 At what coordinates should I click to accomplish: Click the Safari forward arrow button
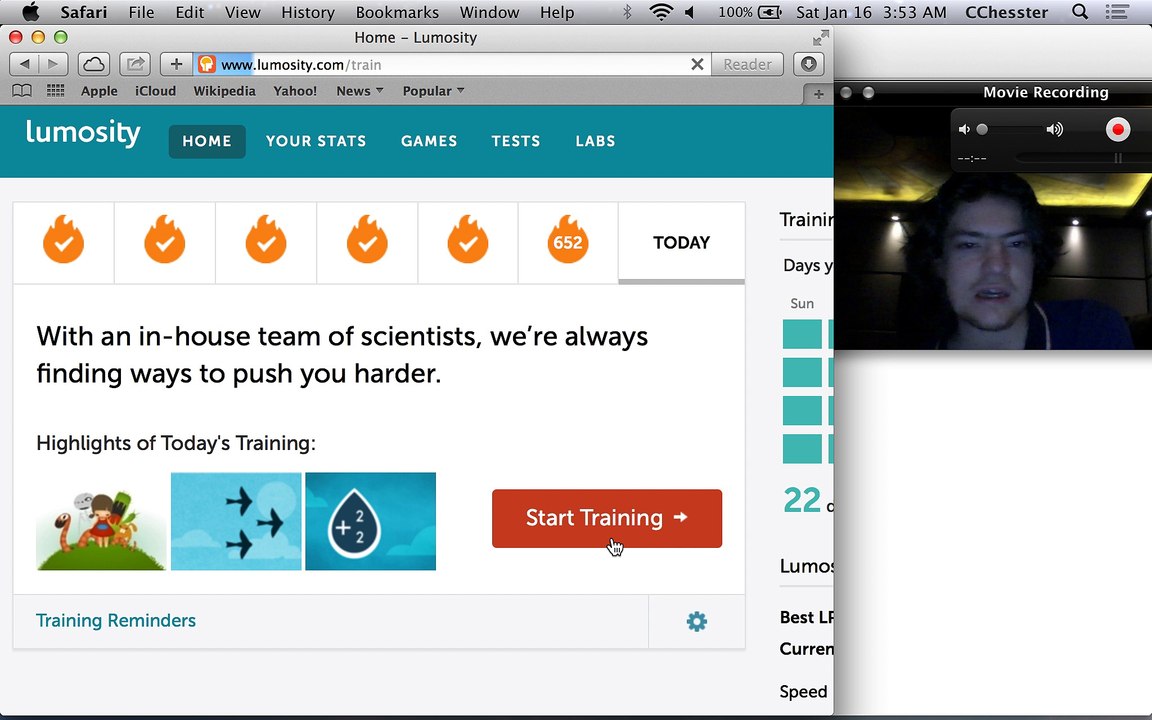click(53, 64)
